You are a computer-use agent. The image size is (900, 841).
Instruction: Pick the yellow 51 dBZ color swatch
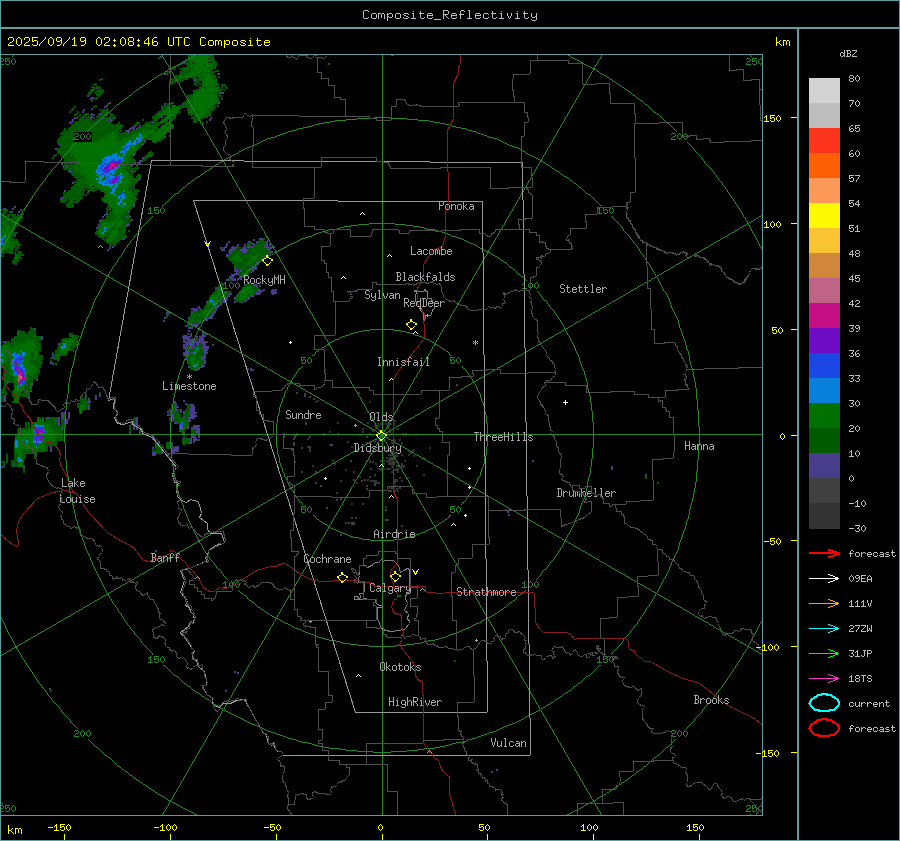824,215
